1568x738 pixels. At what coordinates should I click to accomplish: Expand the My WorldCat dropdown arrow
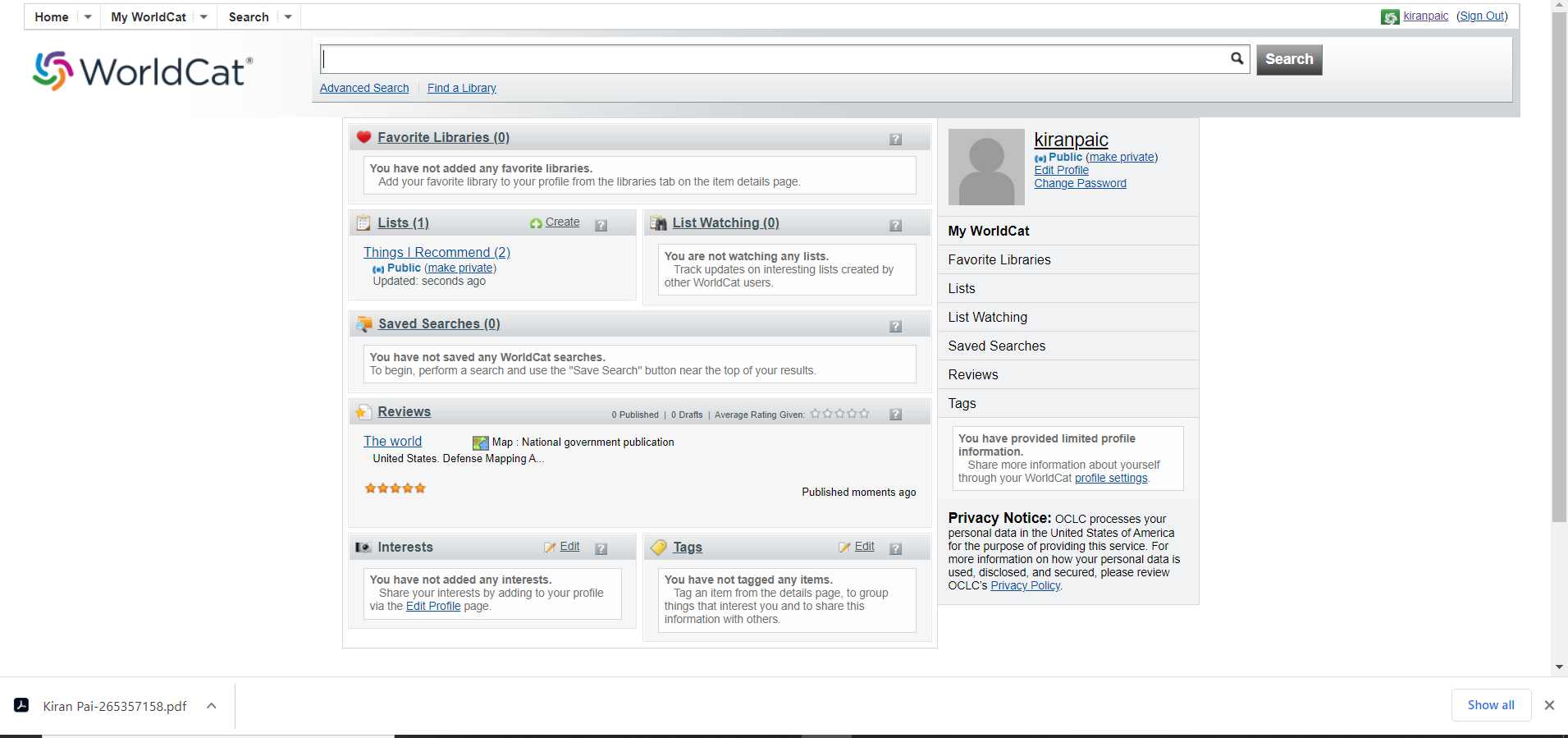coord(203,17)
